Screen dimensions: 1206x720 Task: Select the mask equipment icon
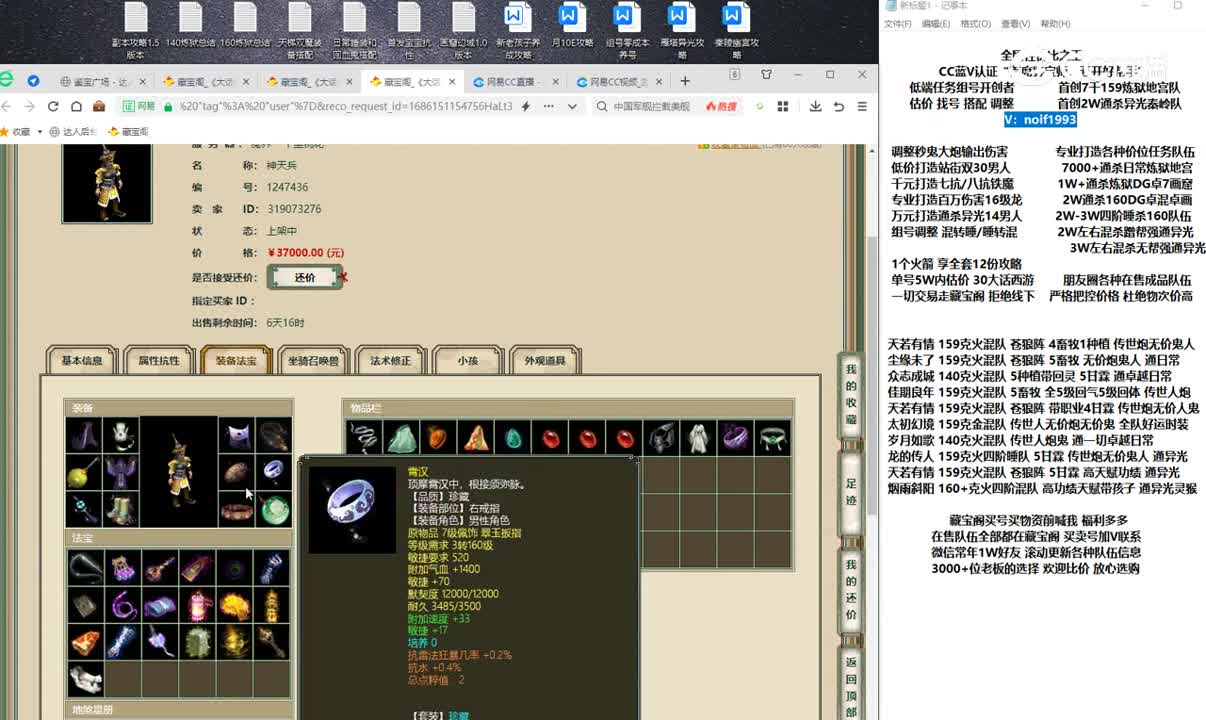click(237, 435)
